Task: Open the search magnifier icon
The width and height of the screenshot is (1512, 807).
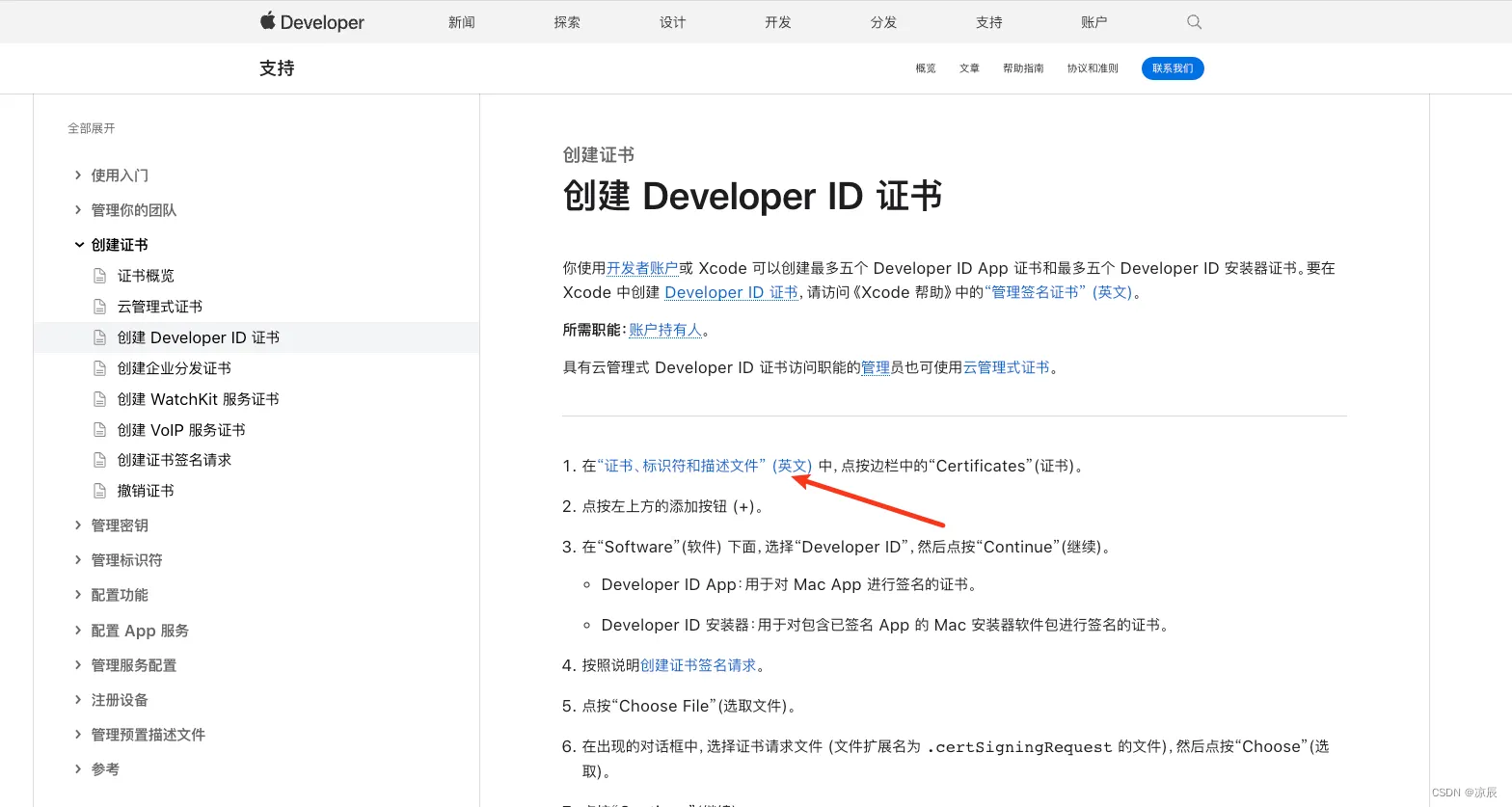Action: click(1194, 21)
